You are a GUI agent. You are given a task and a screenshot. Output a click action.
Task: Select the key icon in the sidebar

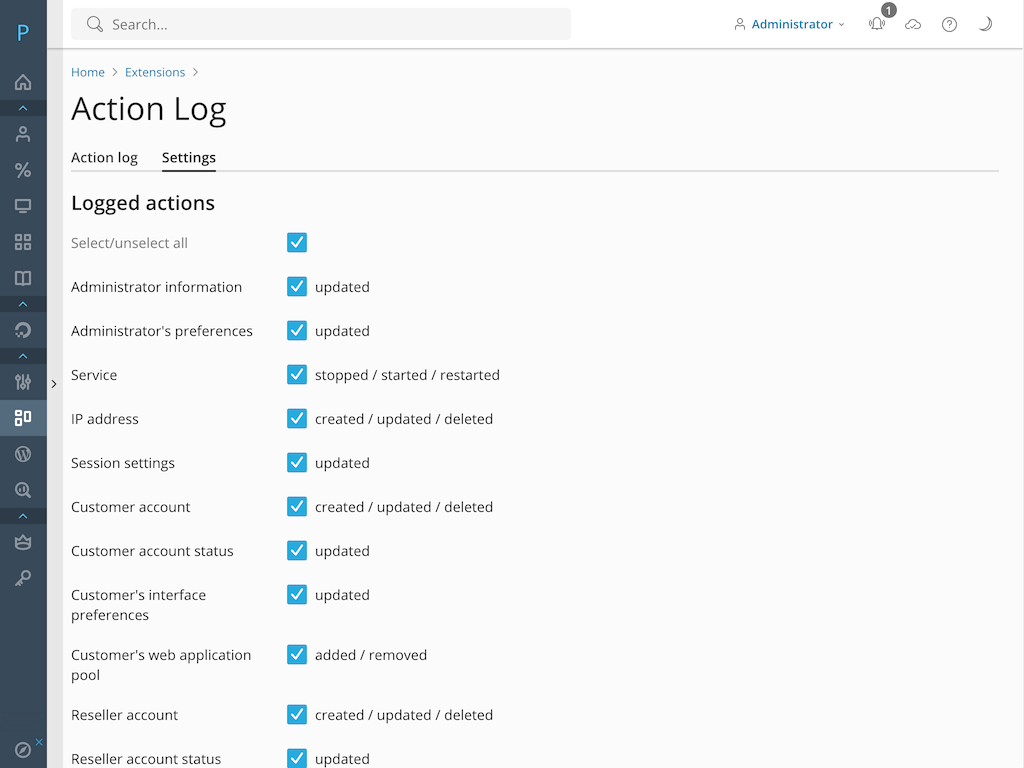click(x=22, y=578)
